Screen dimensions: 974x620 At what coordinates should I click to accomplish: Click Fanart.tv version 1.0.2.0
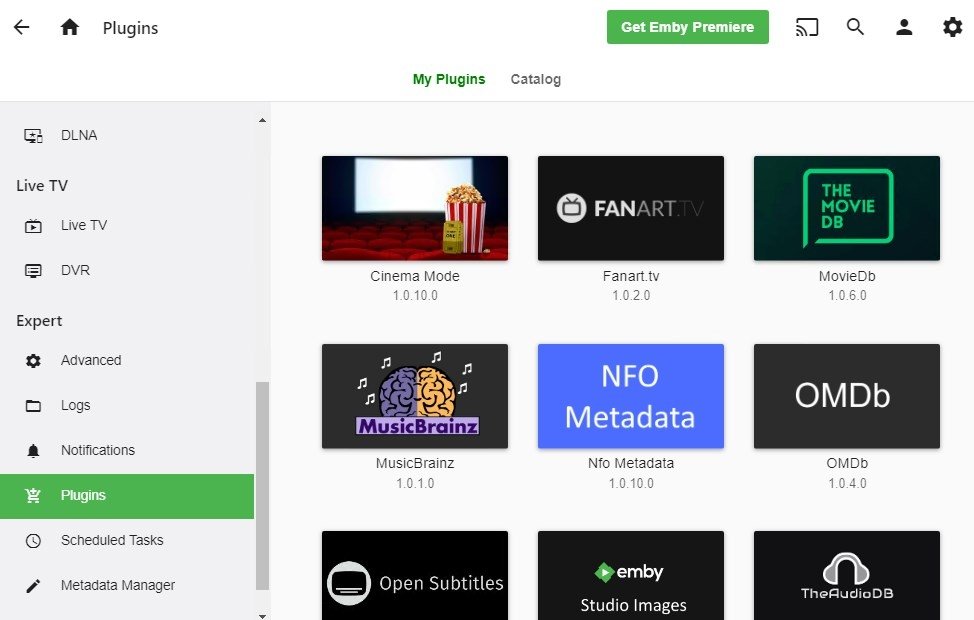(631, 296)
